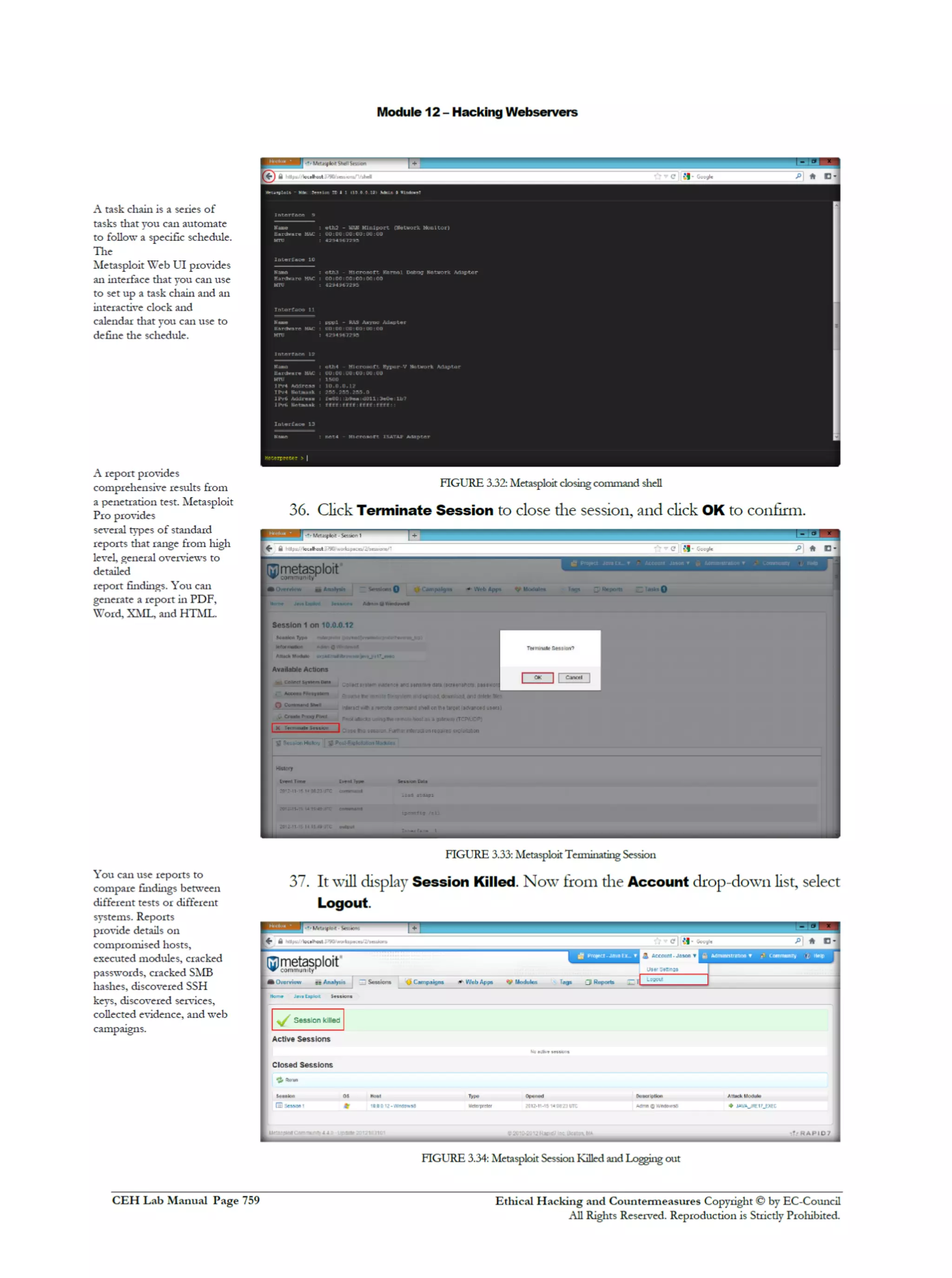The width and height of the screenshot is (952, 1278).
Task: Click Windows OS icon in Session 1 row
Action: (x=346, y=1106)
